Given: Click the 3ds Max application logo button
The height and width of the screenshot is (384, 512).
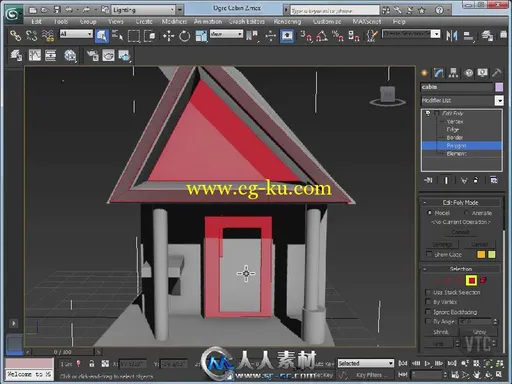Looking at the screenshot, I should click(x=13, y=14).
